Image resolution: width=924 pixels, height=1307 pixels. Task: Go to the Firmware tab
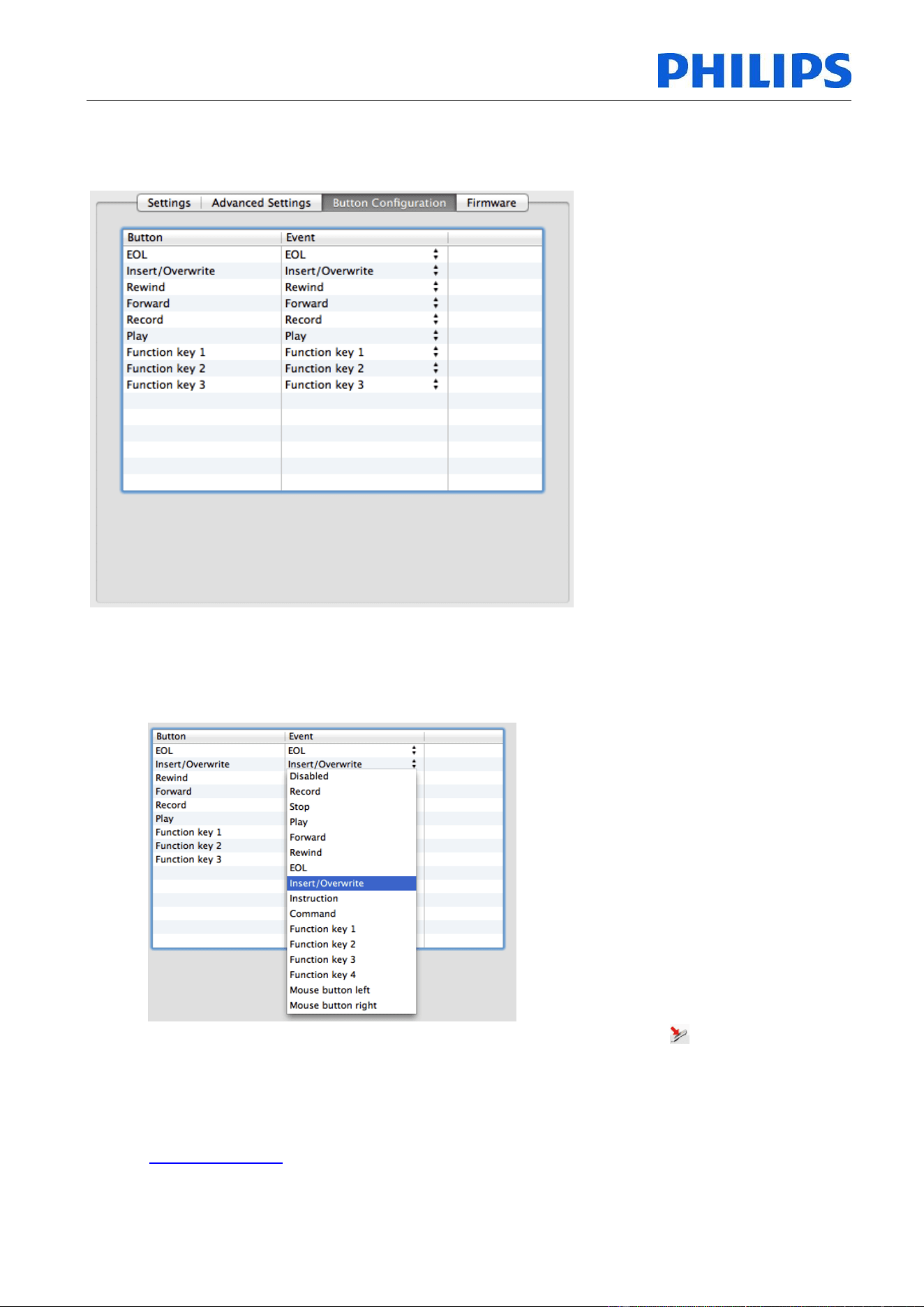point(491,202)
